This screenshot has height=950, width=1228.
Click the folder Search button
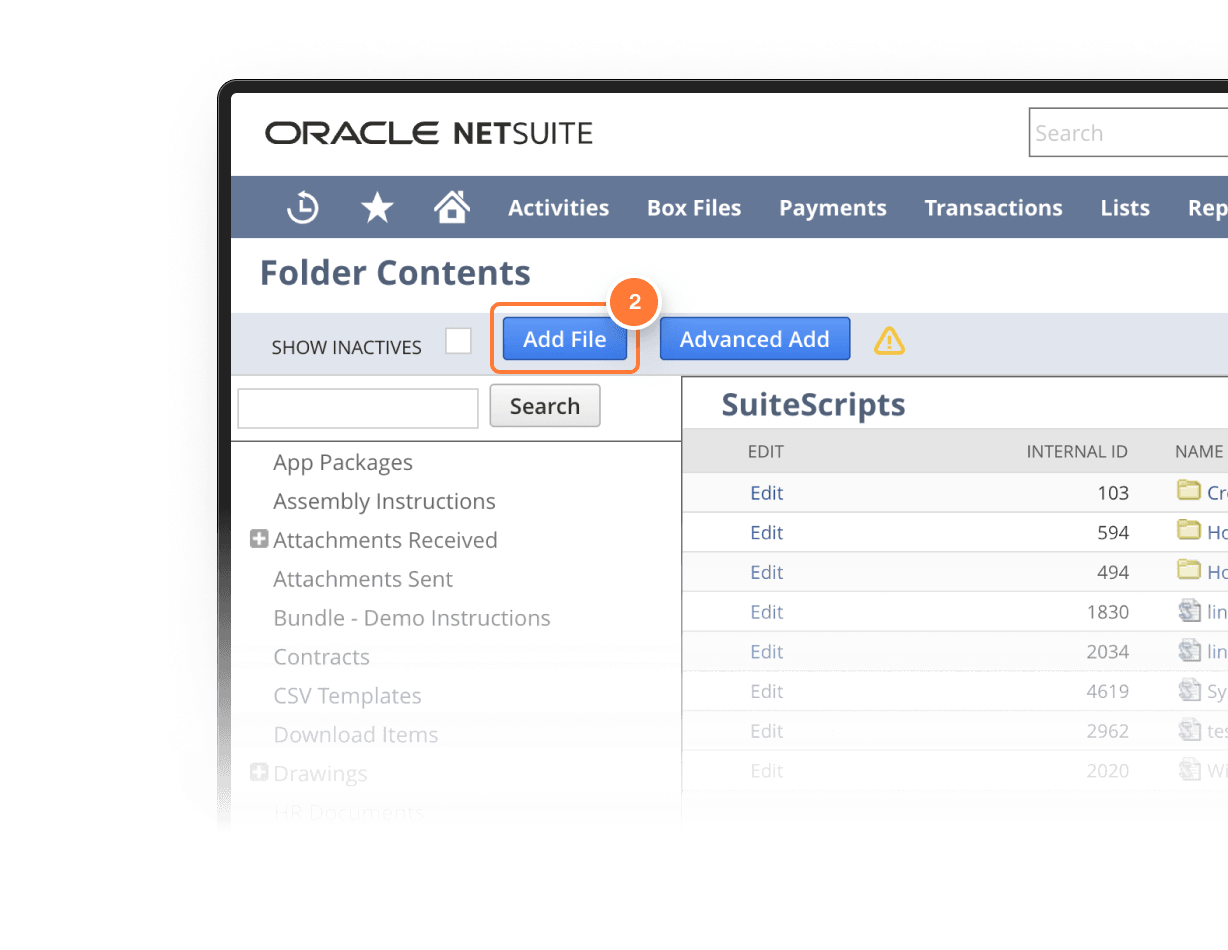click(545, 406)
